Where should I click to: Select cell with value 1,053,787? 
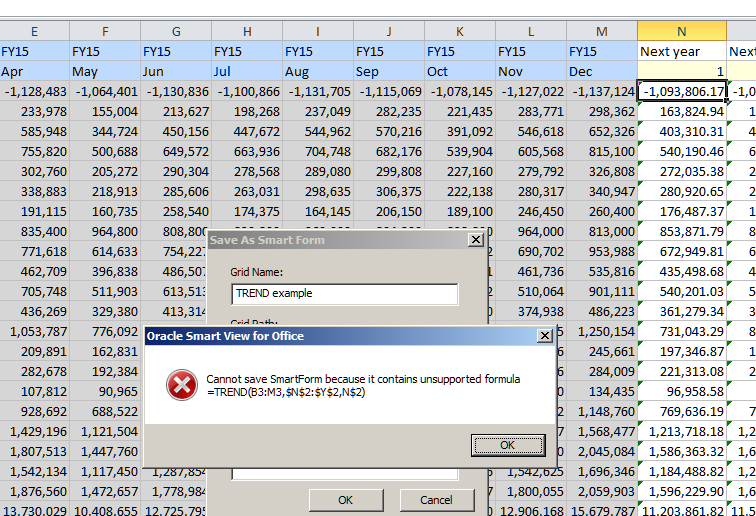pos(35,331)
